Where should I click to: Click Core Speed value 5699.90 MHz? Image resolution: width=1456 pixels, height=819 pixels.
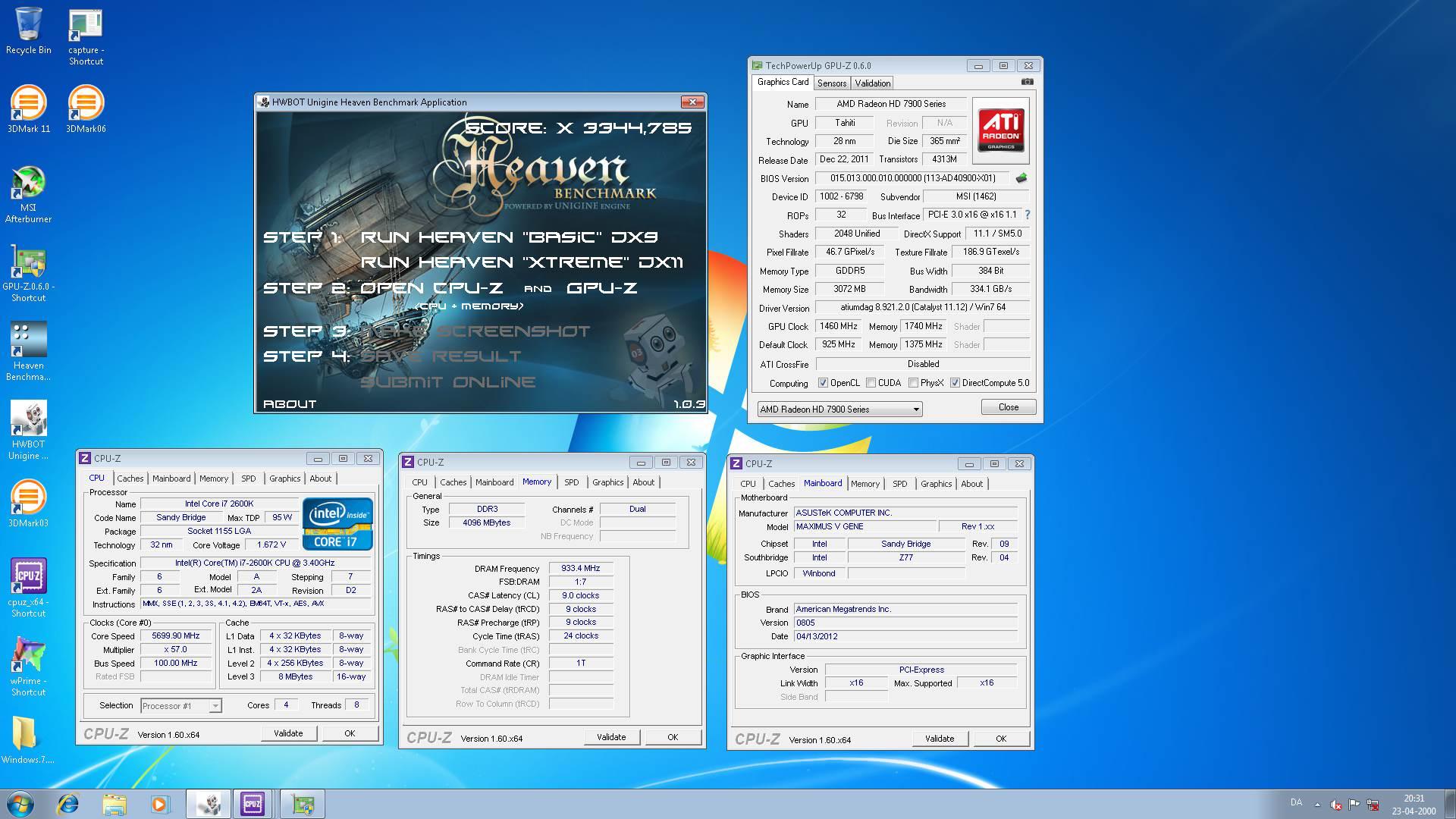click(x=176, y=636)
